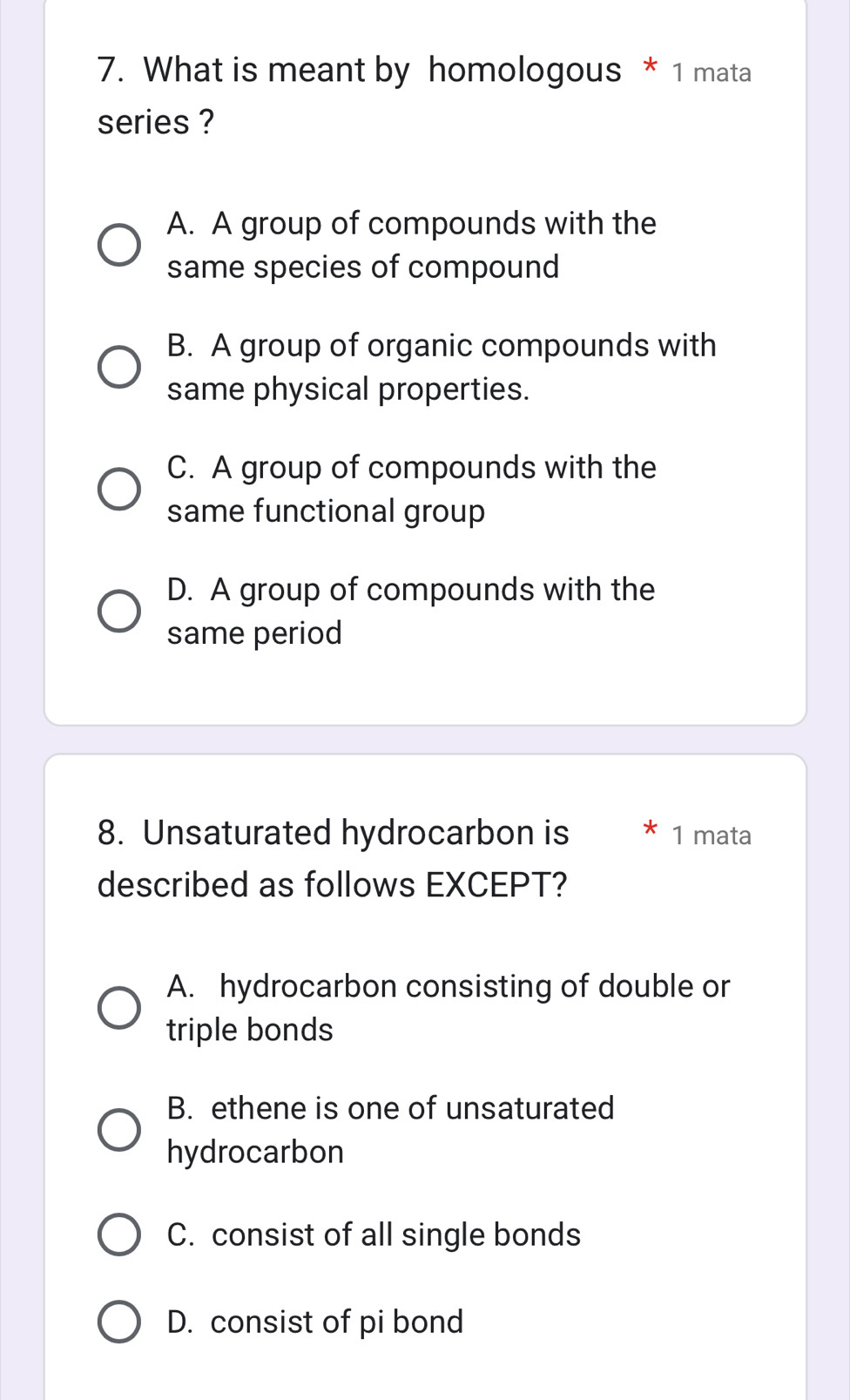This screenshot has width=850, height=1400.
Task: Click the label text 'same species of compound'
Action: (363, 267)
